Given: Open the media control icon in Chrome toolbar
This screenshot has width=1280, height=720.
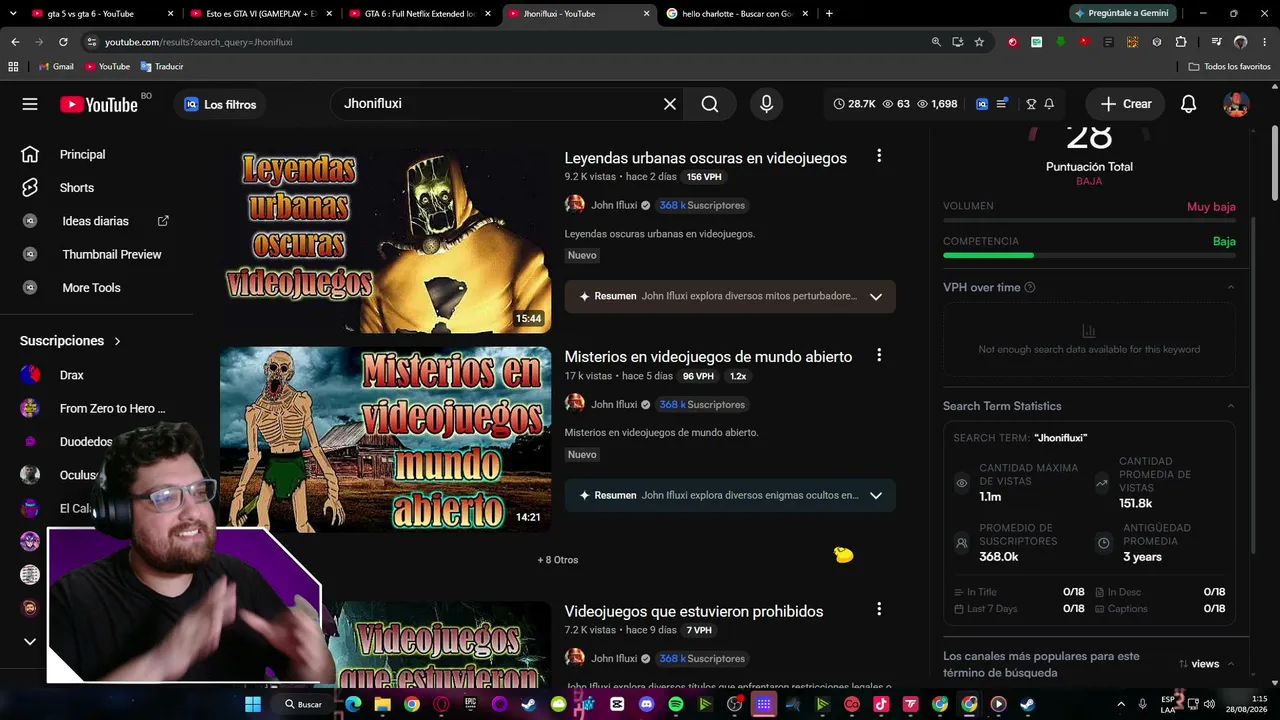Looking at the screenshot, I should pyautogui.click(x=1216, y=42).
